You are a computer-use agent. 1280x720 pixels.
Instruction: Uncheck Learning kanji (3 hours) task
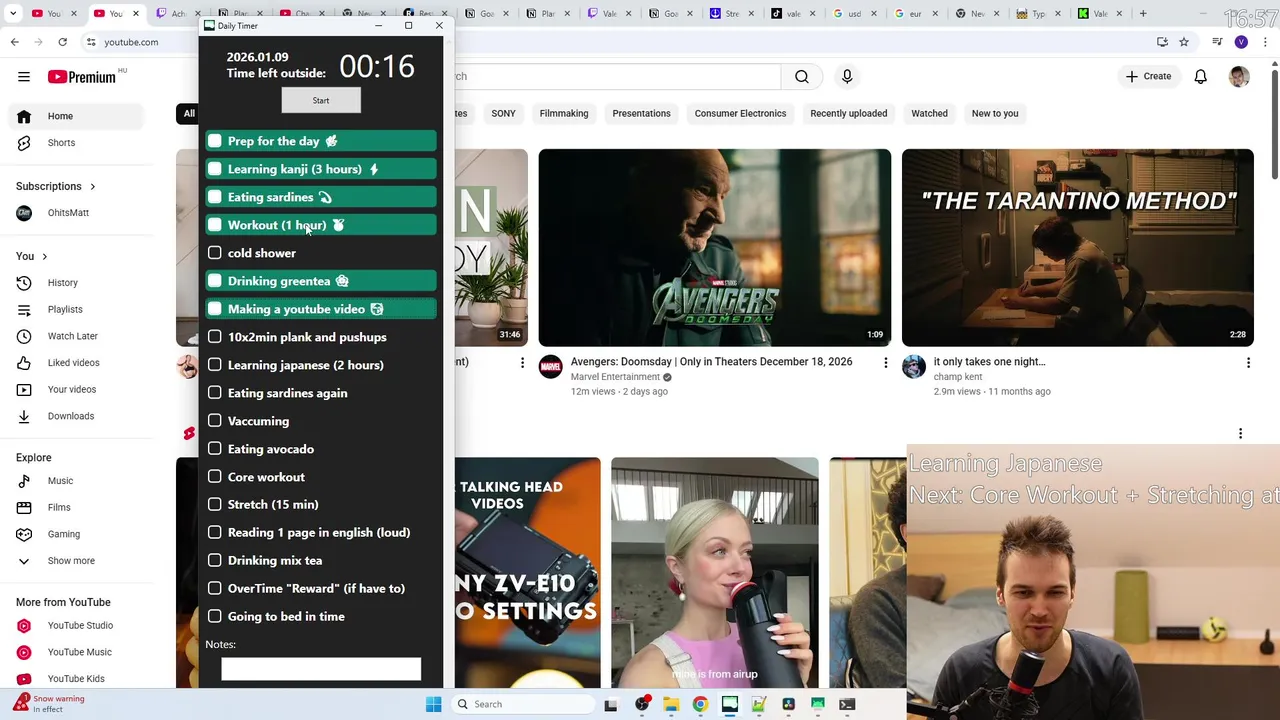(214, 169)
